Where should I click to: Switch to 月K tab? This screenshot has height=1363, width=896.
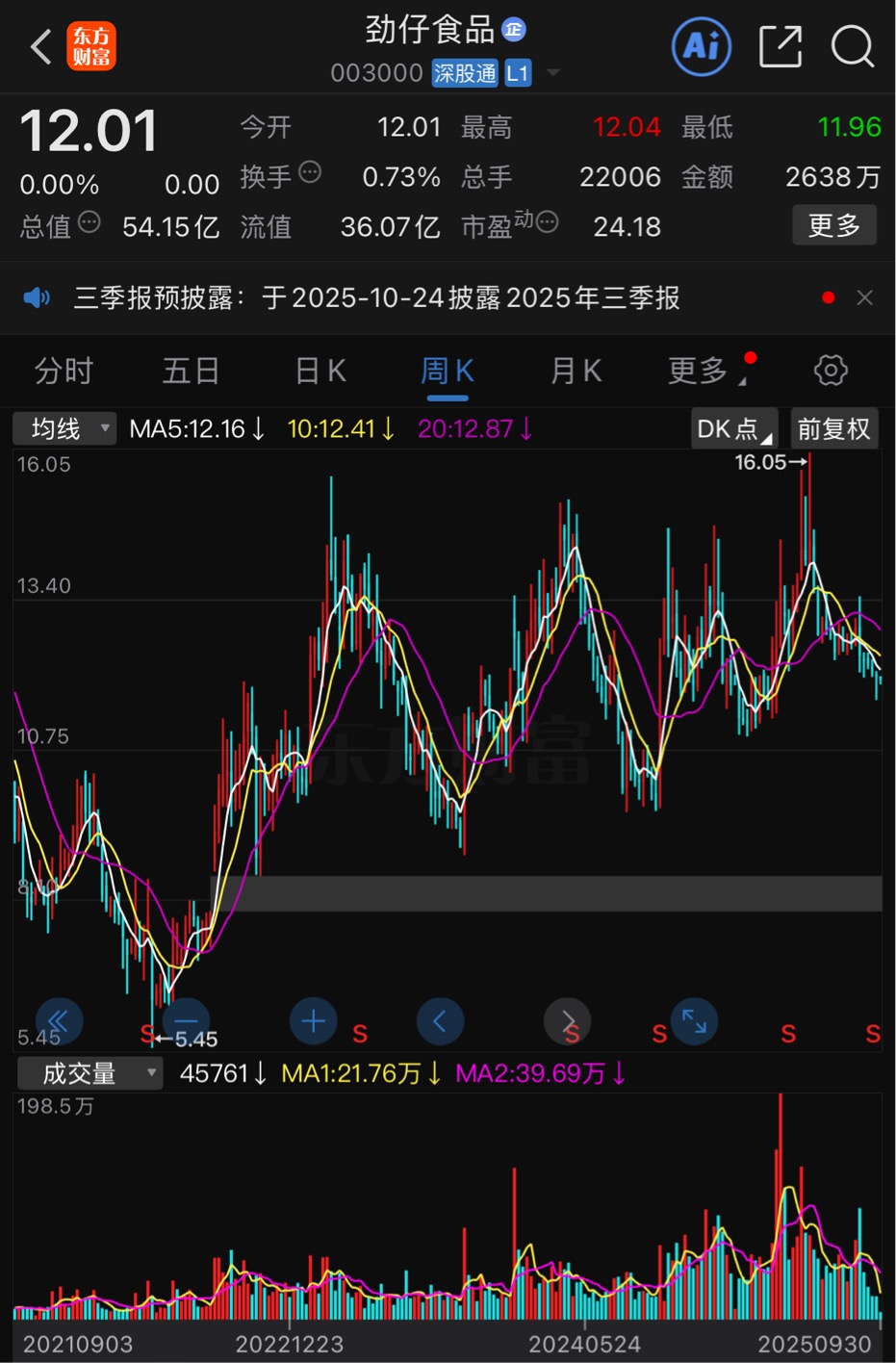[x=576, y=371]
